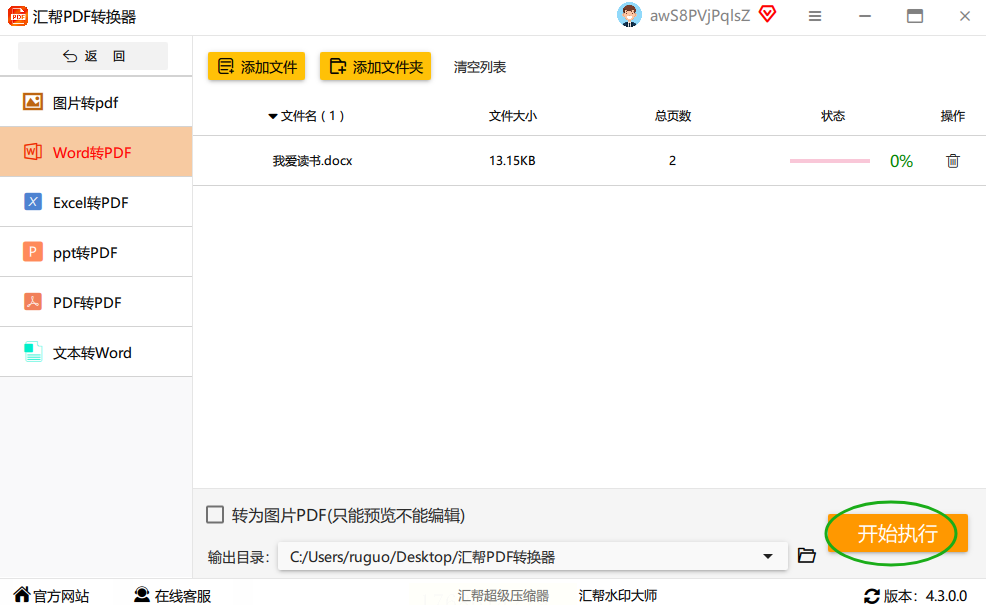Maximize the converter window
The height and width of the screenshot is (605, 986).
click(915, 16)
